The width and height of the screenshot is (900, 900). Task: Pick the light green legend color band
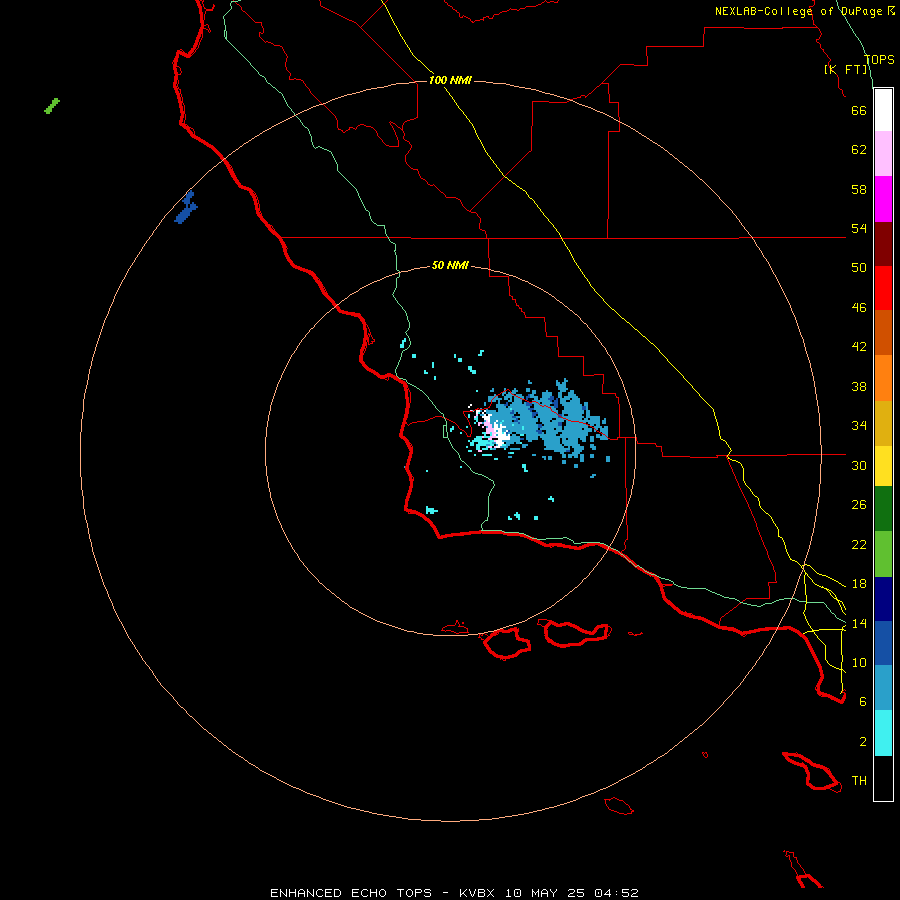[883, 554]
